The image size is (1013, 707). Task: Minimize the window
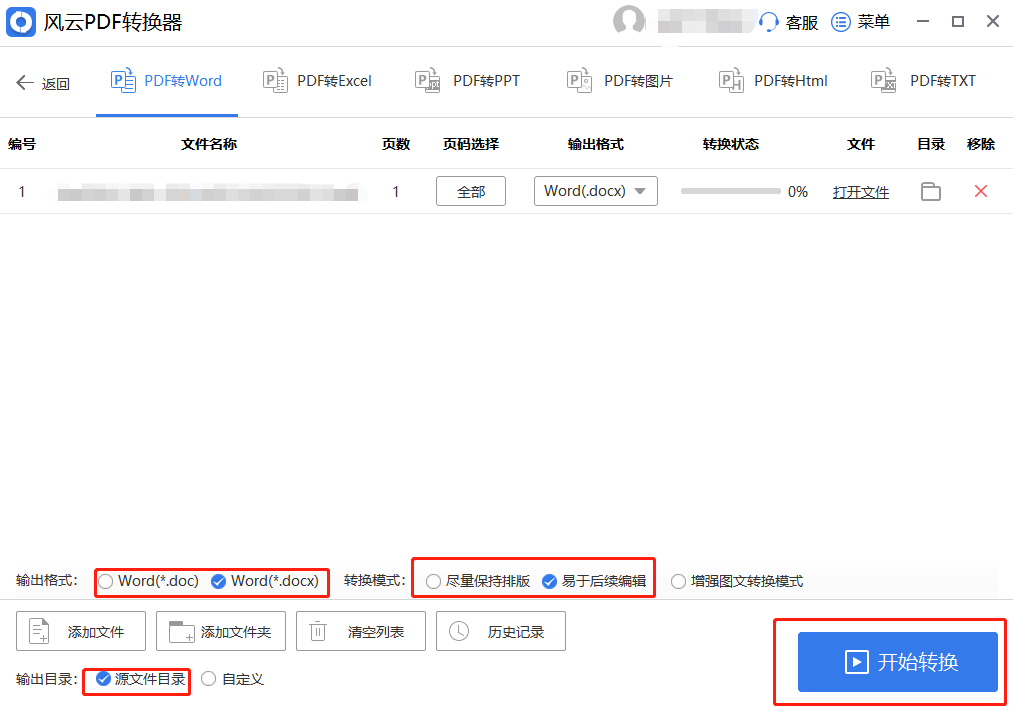923,21
